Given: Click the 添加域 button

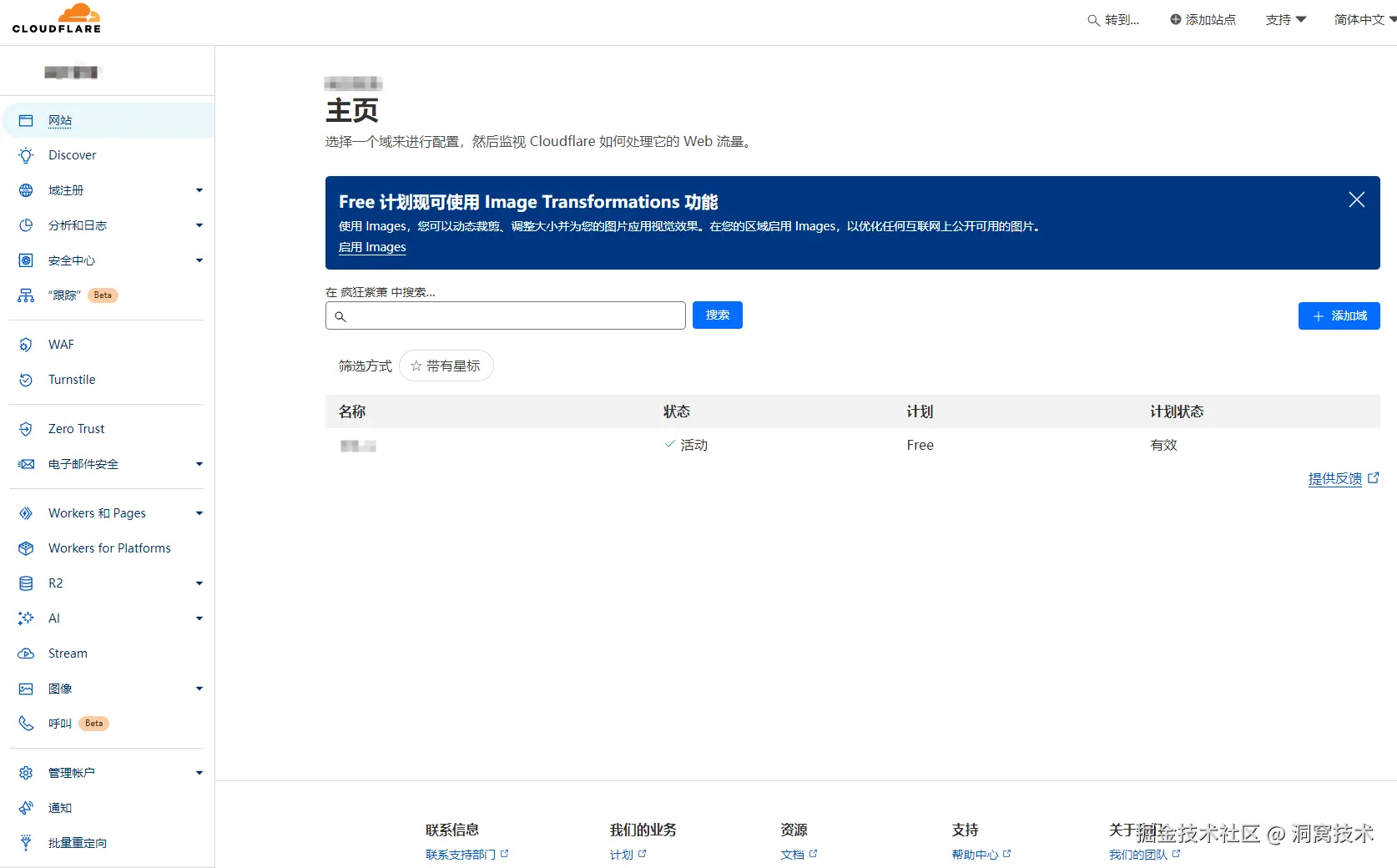Looking at the screenshot, I should (1339, 316).
